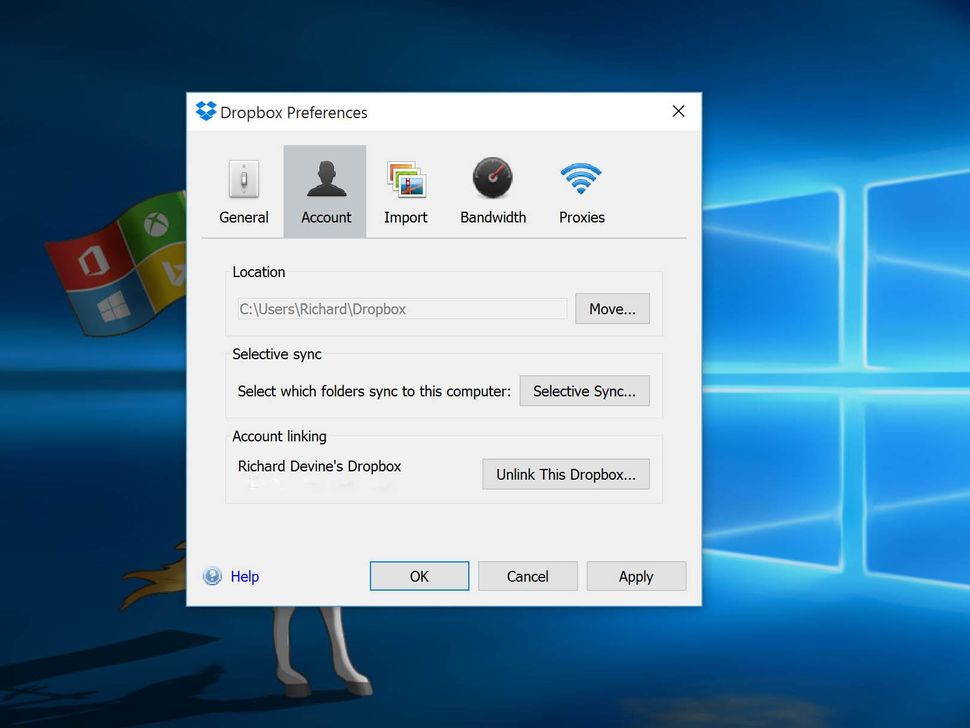Open the Bandwidth tab

492,191
